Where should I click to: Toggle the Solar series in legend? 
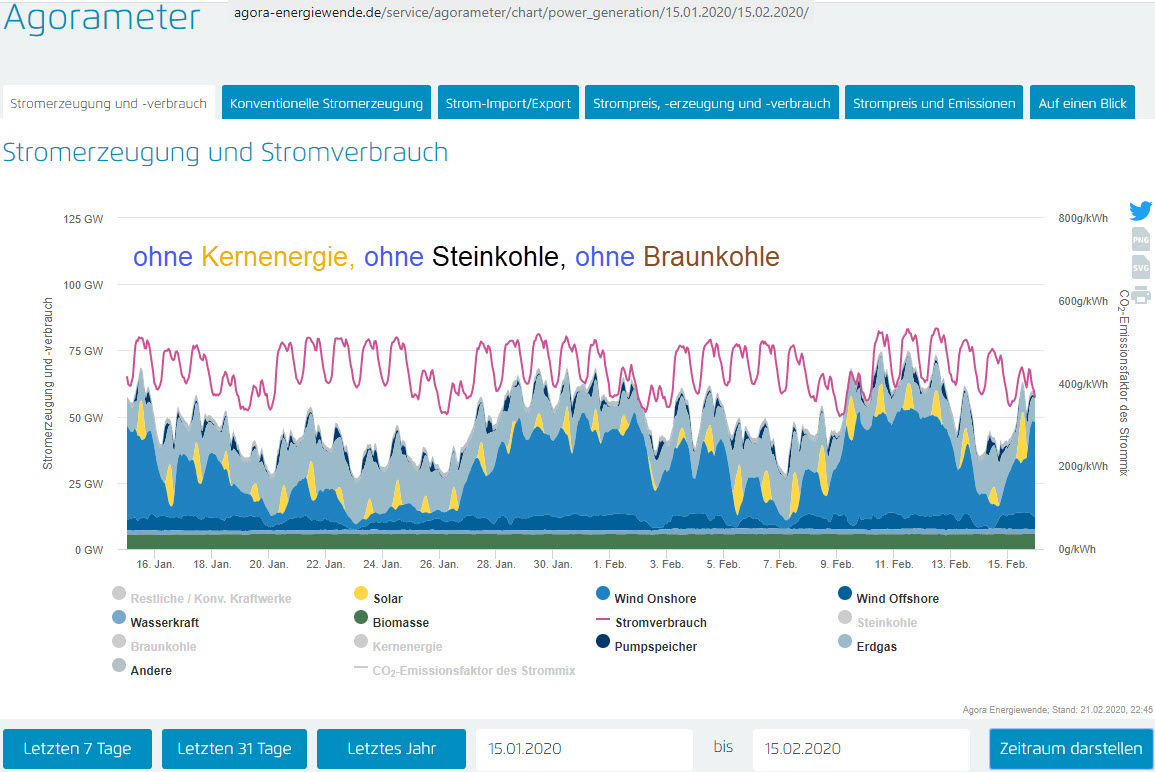point(387,598)
